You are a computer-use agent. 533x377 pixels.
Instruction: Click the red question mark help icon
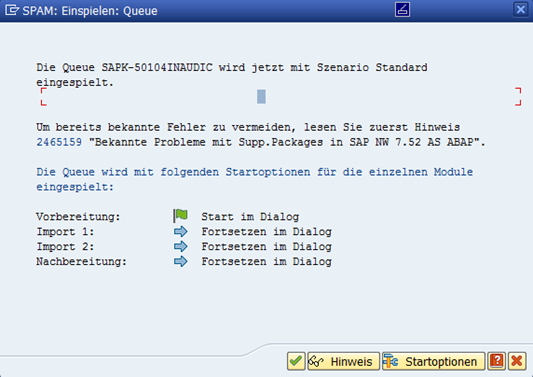497,361
